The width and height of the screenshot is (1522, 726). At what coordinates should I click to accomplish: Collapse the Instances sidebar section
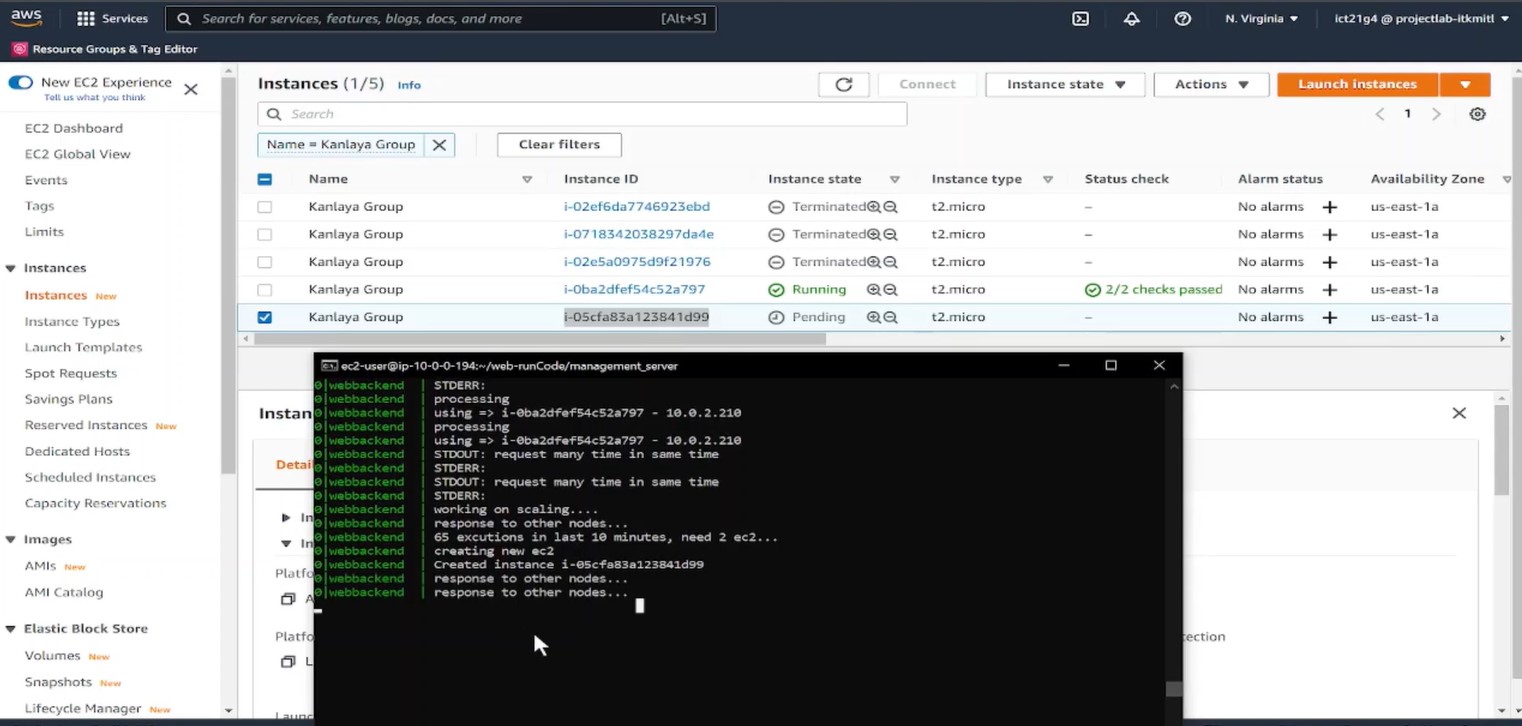(x=11, y=268)
